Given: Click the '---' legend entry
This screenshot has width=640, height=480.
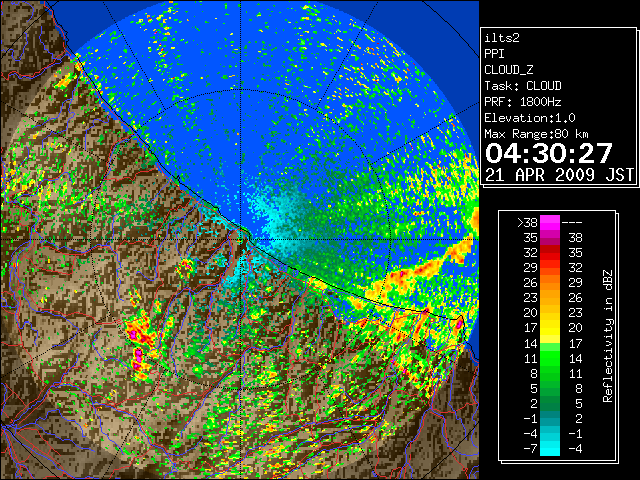Looking at the screenshot, I should pyautogui.click(x=572, y=223).
